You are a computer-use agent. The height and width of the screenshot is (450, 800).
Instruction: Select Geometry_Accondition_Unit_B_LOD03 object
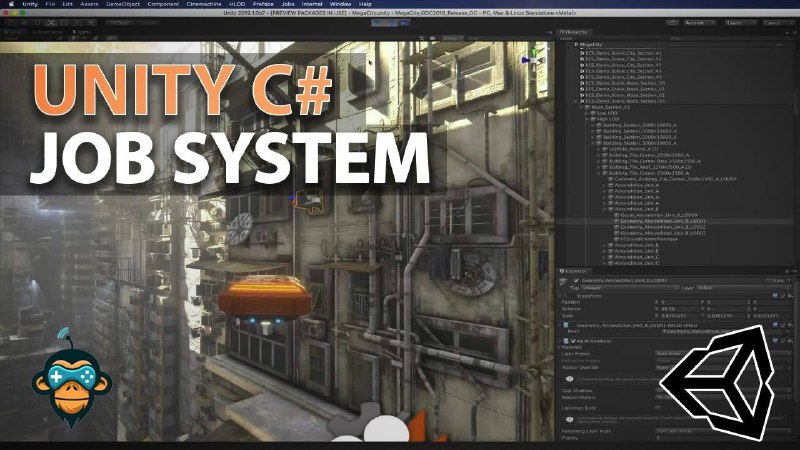663,233
